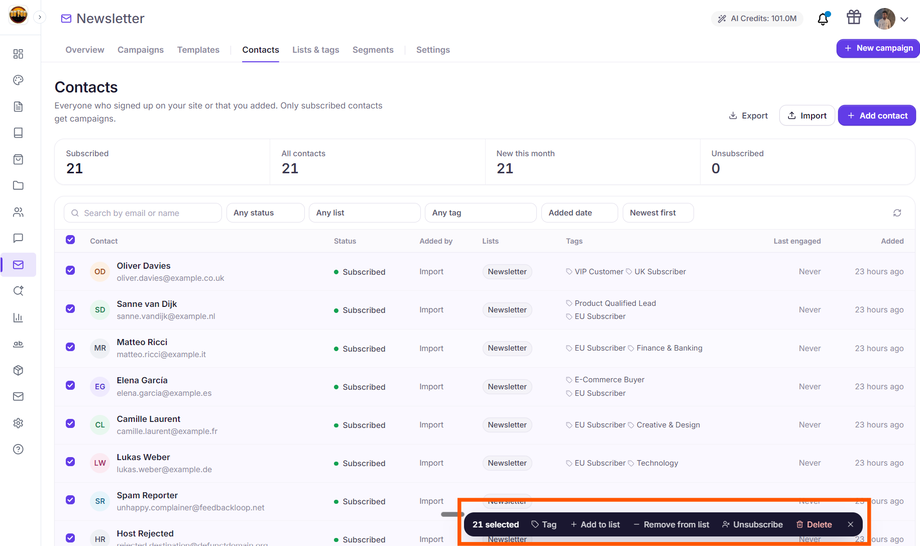Focus the Search by email or name field
The image size is (920, 546).
(143, 213)
